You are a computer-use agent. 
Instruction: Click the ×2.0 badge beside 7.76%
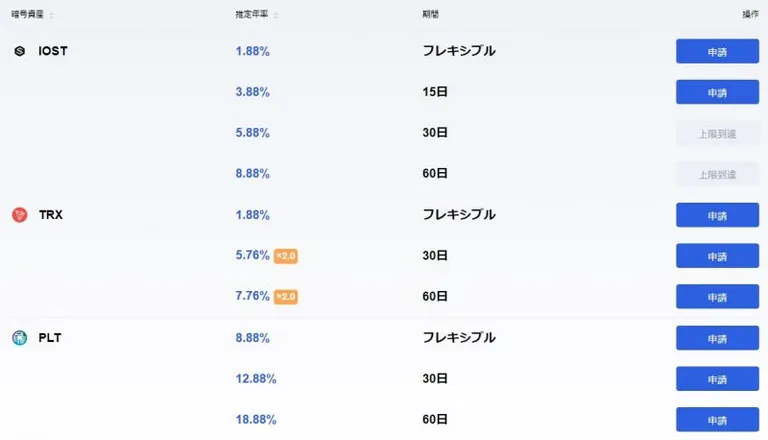coord(286,296)
